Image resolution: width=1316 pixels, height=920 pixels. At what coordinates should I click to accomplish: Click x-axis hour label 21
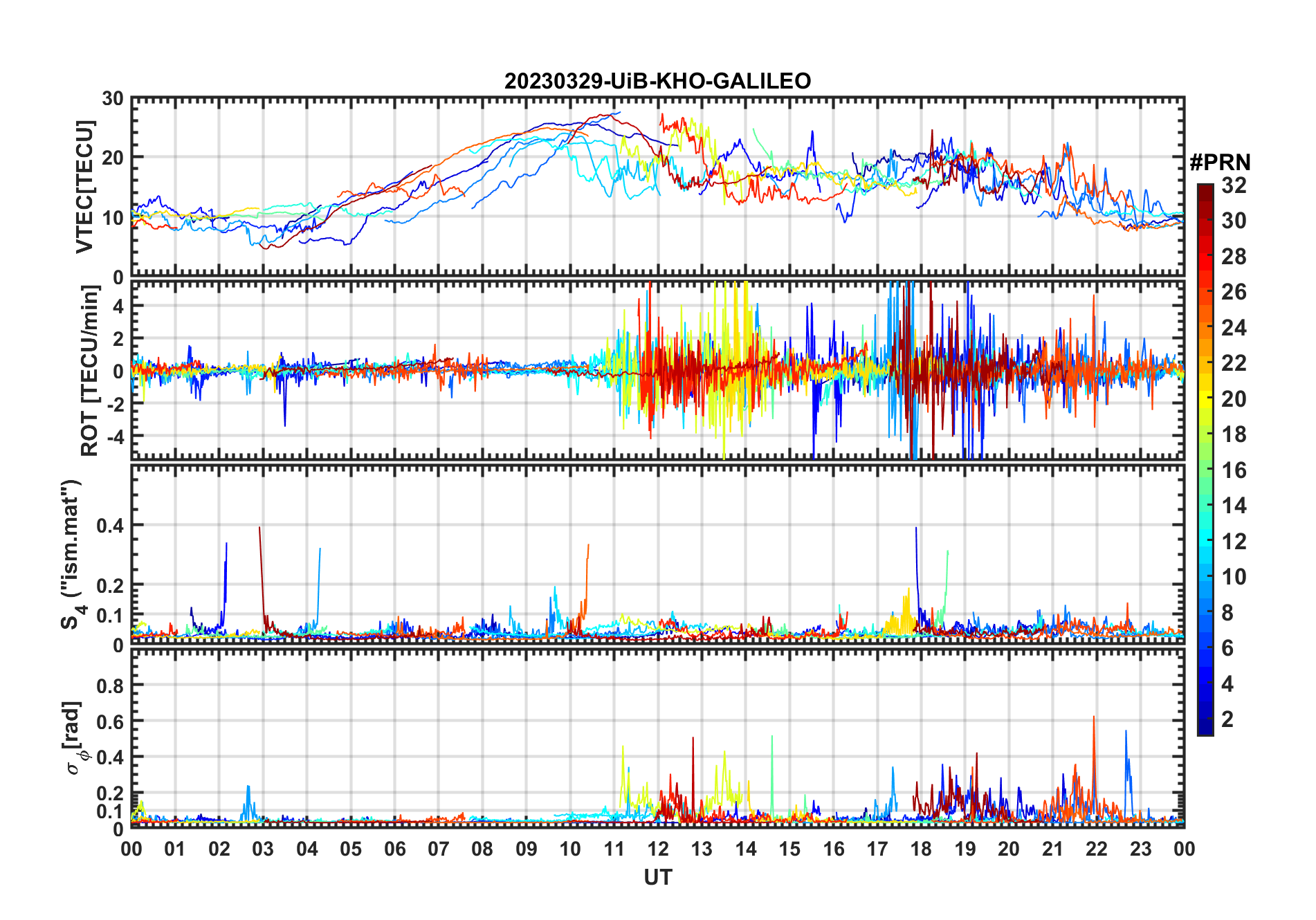point(1052,849)
